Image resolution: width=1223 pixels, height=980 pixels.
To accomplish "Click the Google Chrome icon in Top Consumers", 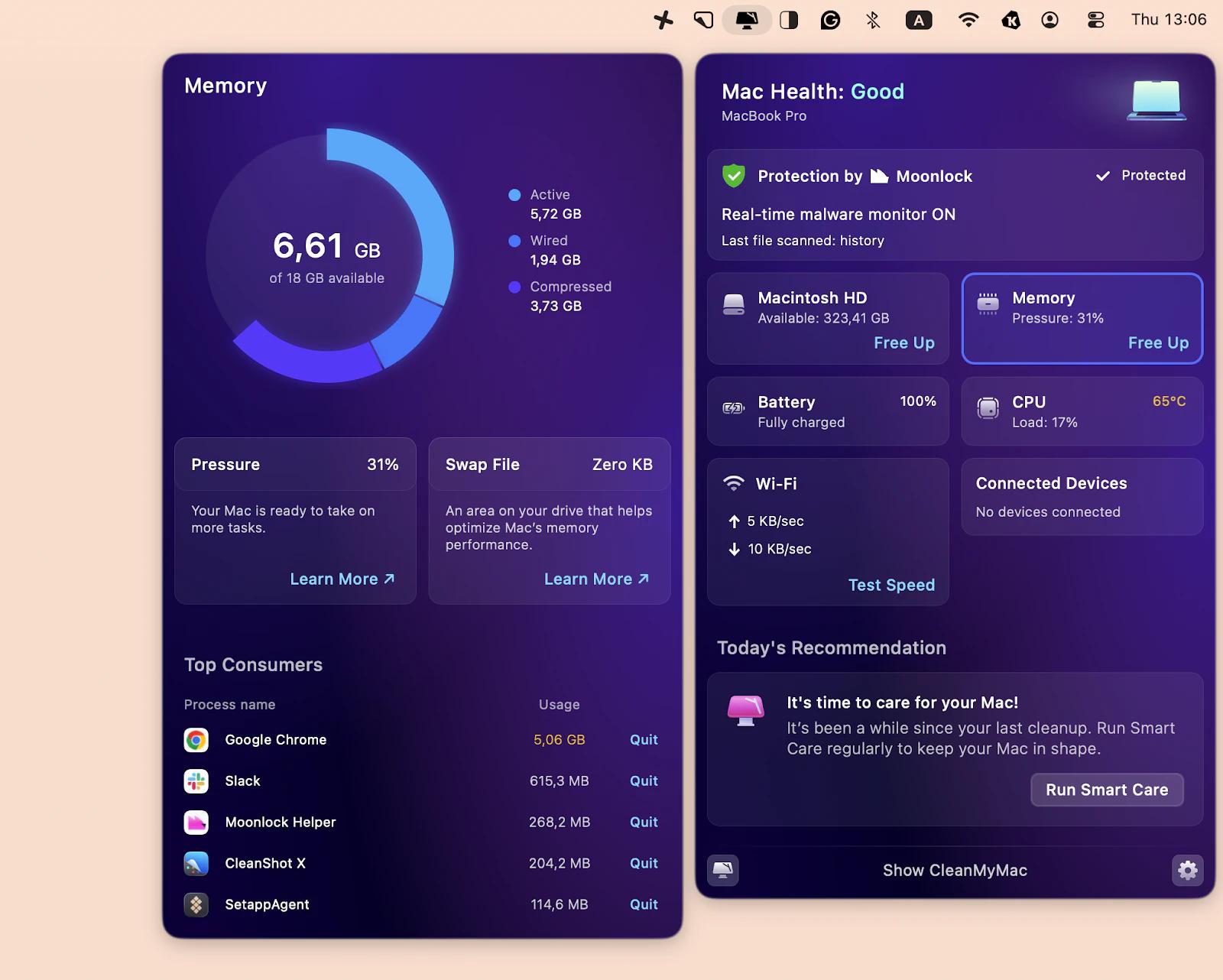I will coord(196,739).
